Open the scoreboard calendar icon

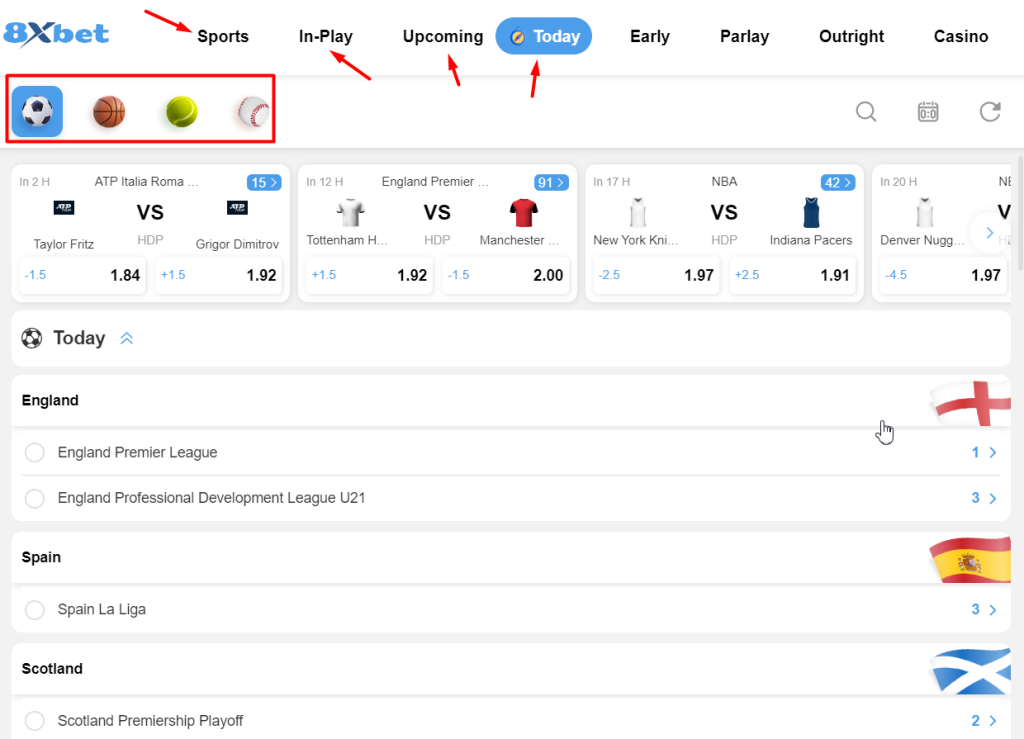928,111
